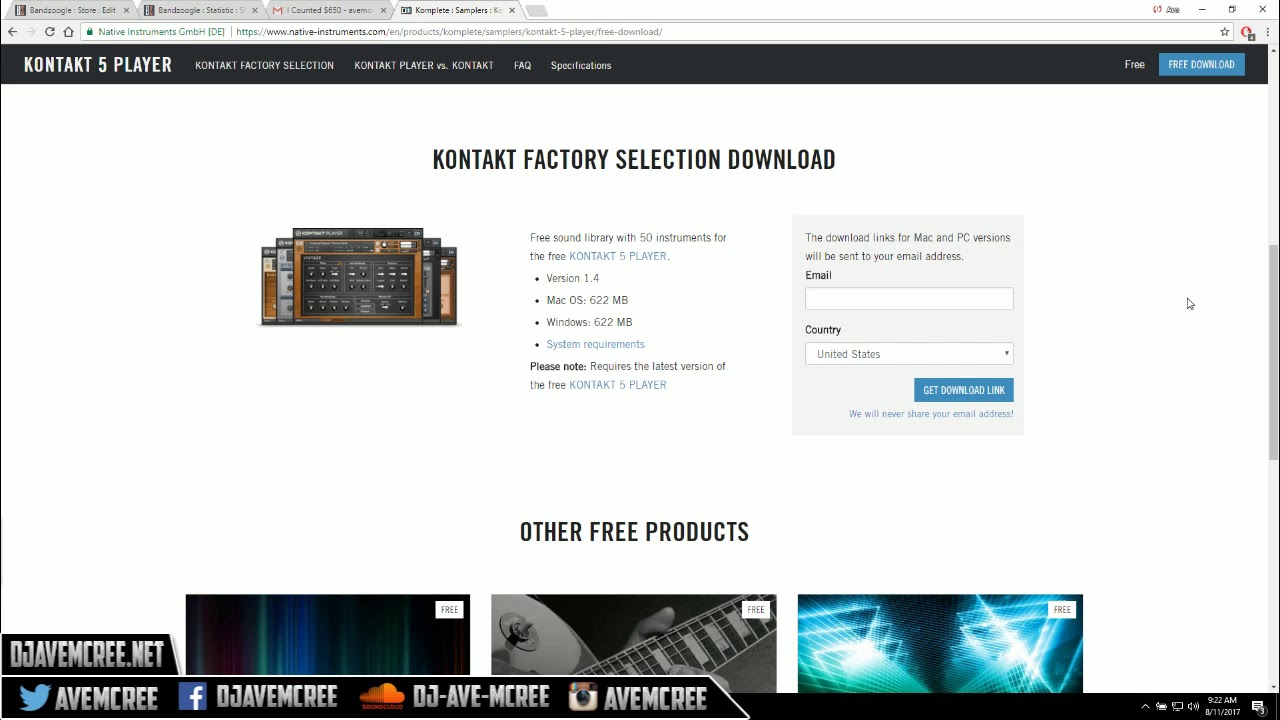Switch to the Gmail I Counted $650 tab
The image size is (1280, 720).
327,10
